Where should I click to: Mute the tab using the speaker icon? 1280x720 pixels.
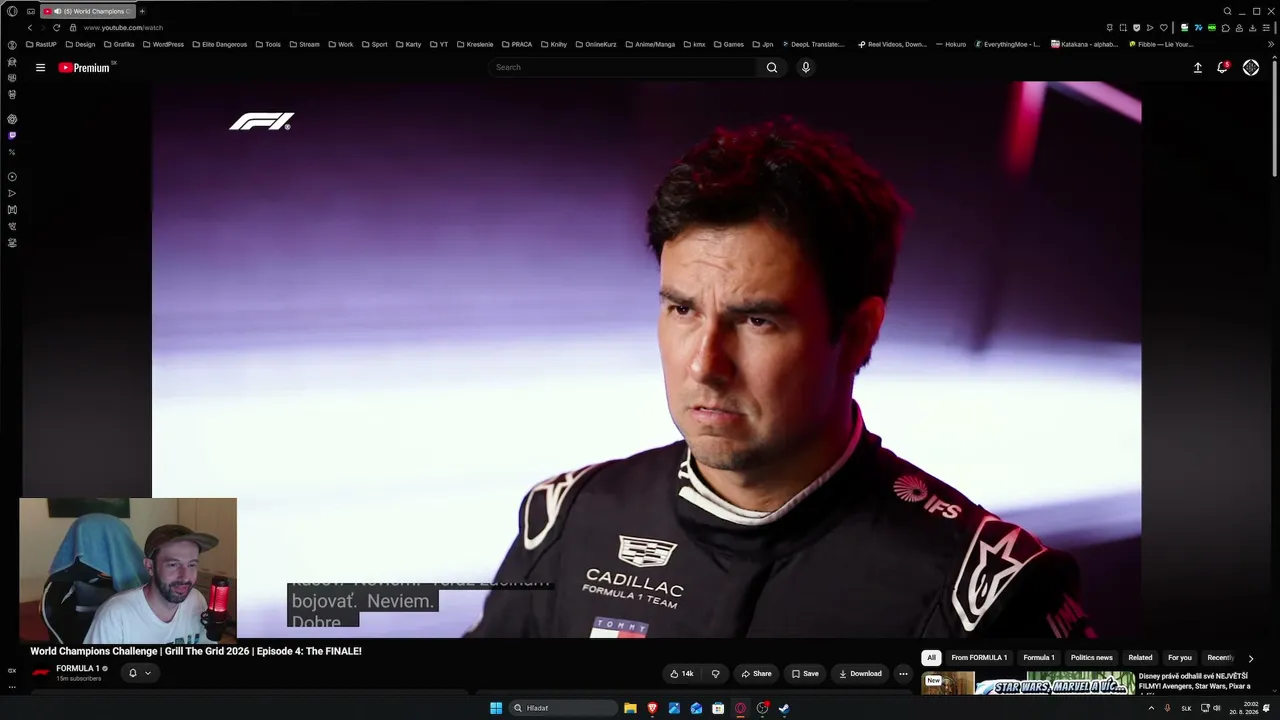click(58, 11)
